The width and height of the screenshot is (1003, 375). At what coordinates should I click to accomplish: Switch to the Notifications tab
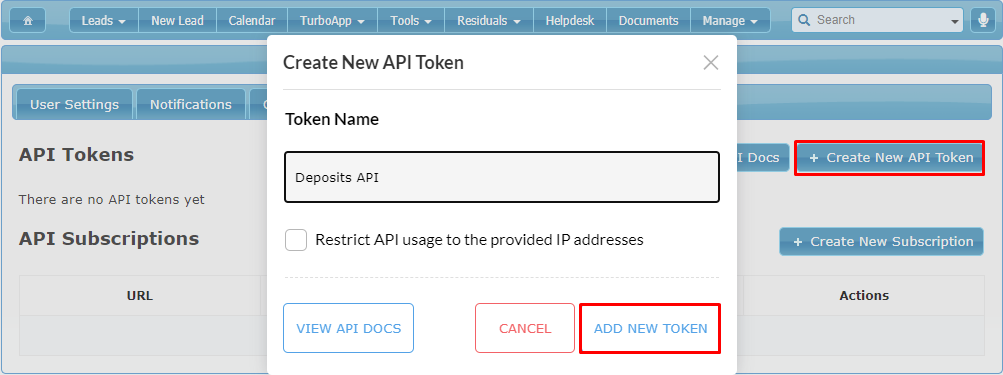point(191,104)
